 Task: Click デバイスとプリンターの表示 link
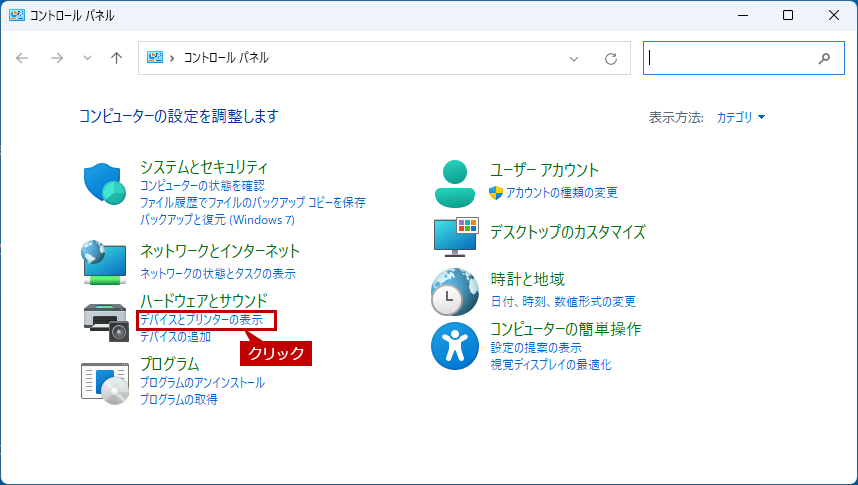pos(201,320)
